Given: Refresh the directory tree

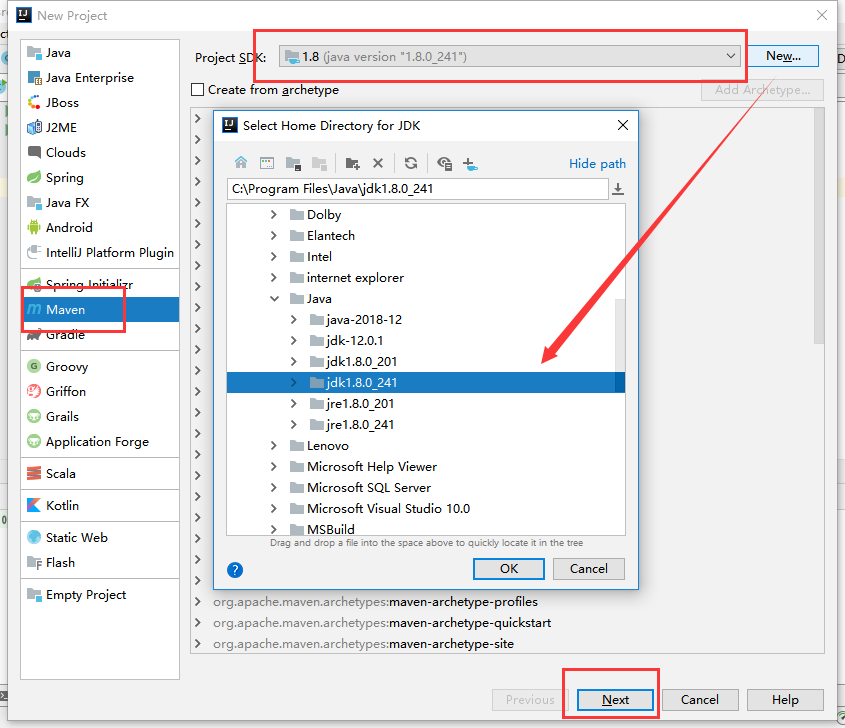Looking at the screenshot, I should pyautogui.click(x=411, y=163).
